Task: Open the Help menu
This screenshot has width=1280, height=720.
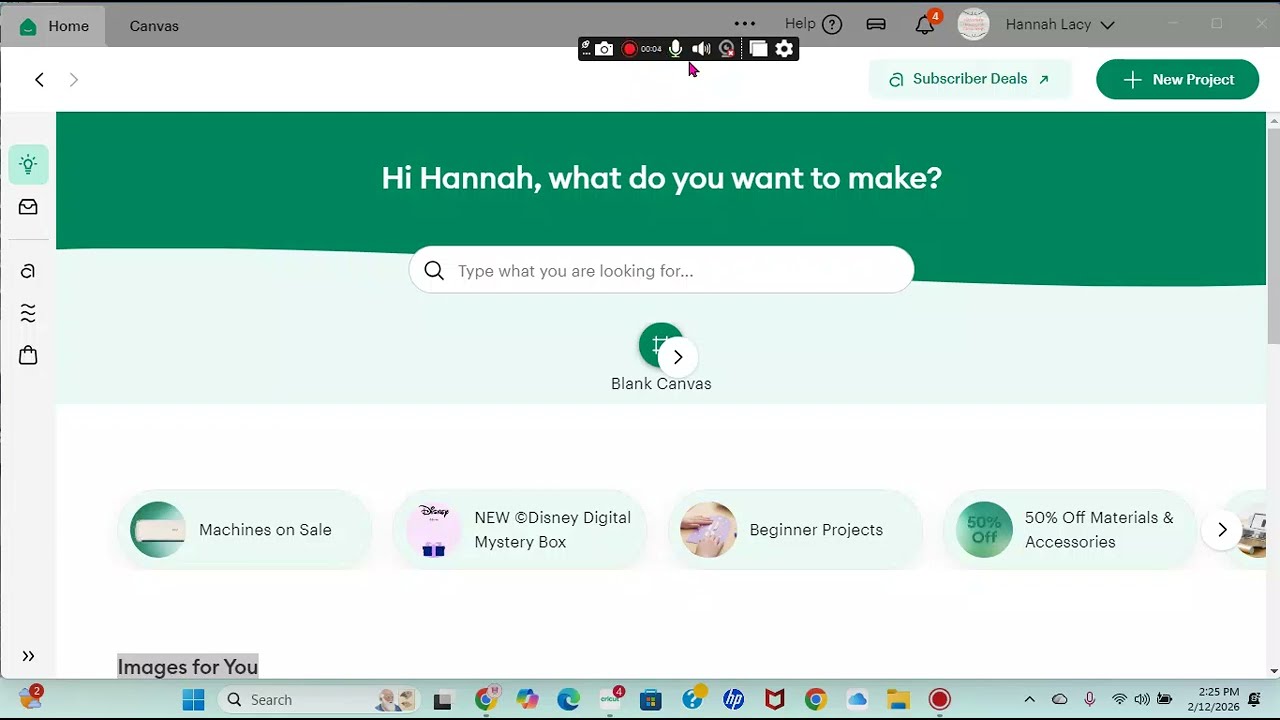Action: click(x=813, y=24)
